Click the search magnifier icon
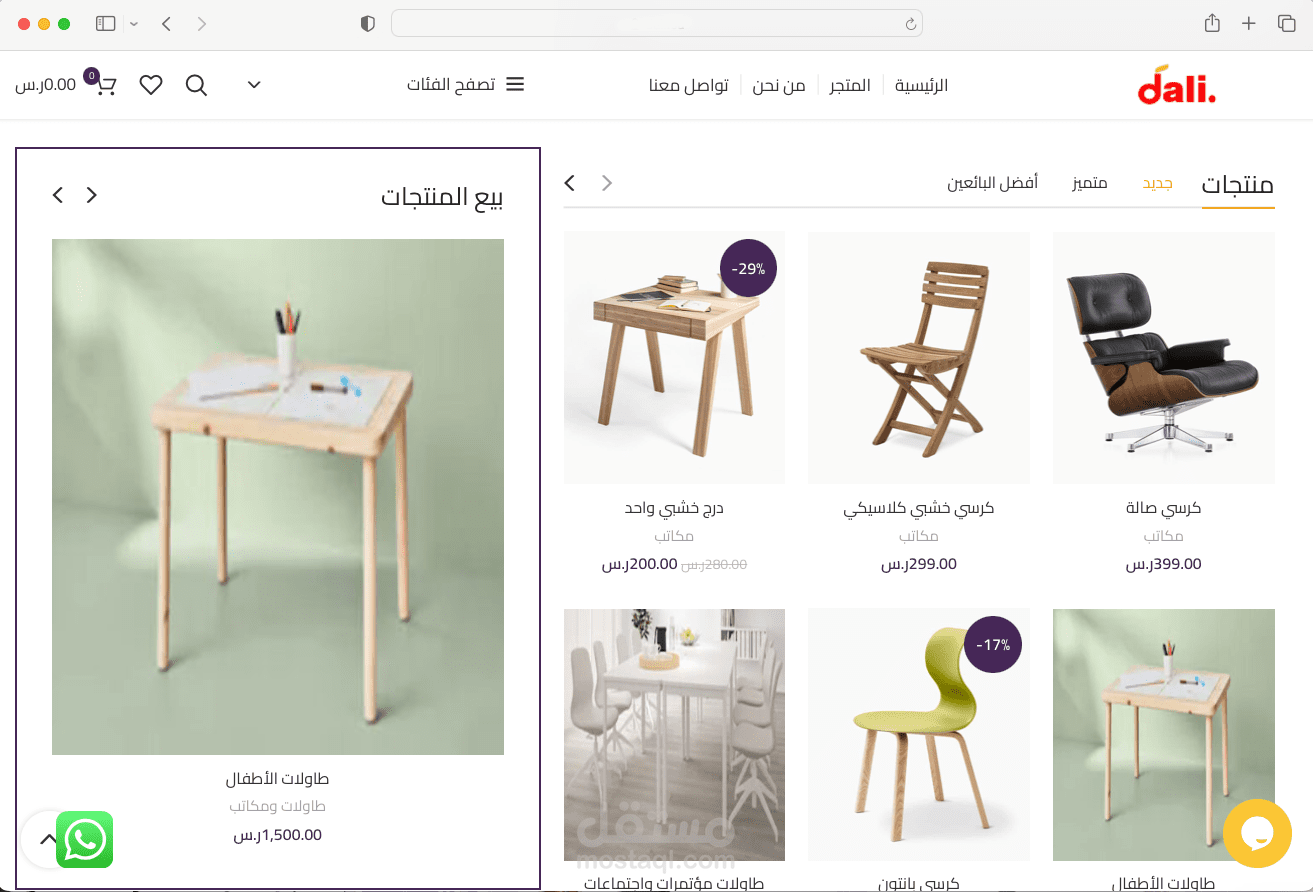 [196, 85]
